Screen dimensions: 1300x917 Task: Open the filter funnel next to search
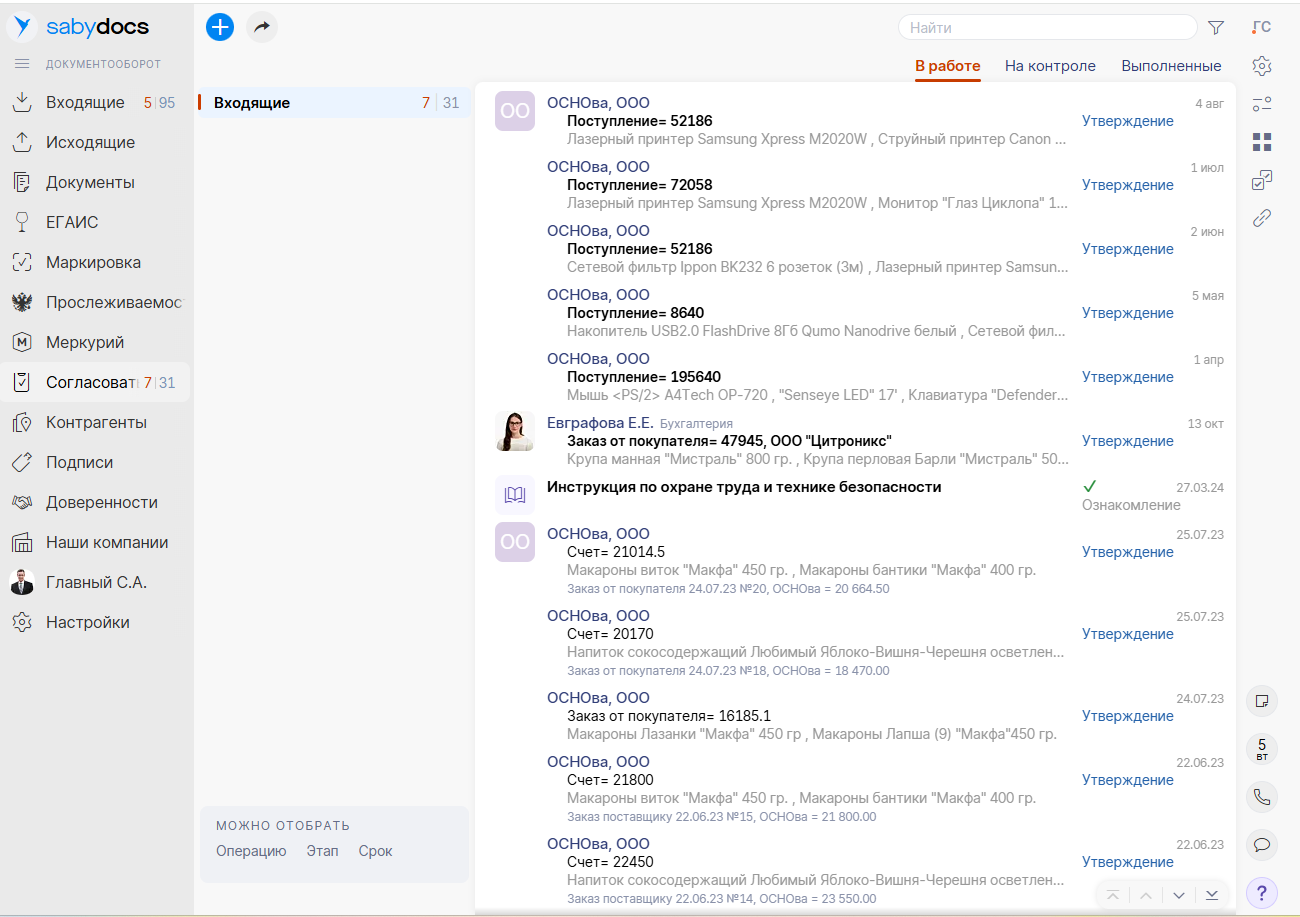[x=1216, y=28]
